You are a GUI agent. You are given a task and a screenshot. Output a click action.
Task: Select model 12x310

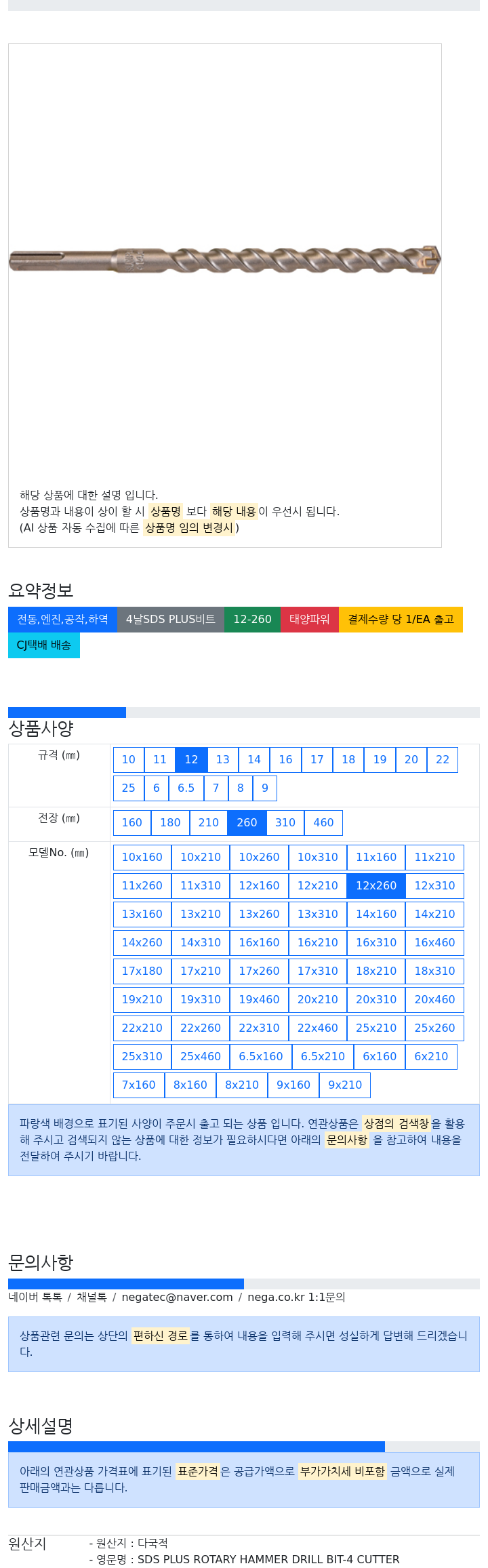(x=435, y=885)
